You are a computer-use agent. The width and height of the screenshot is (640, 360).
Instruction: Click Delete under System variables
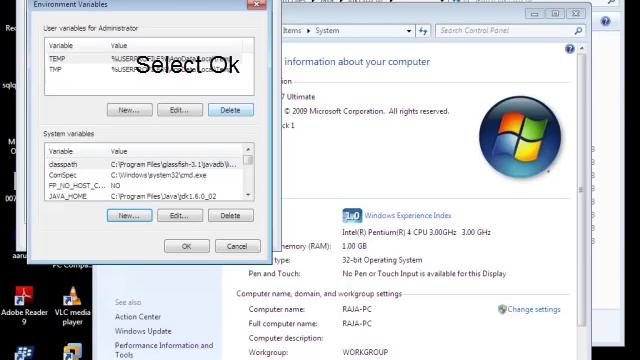(231, 216)
